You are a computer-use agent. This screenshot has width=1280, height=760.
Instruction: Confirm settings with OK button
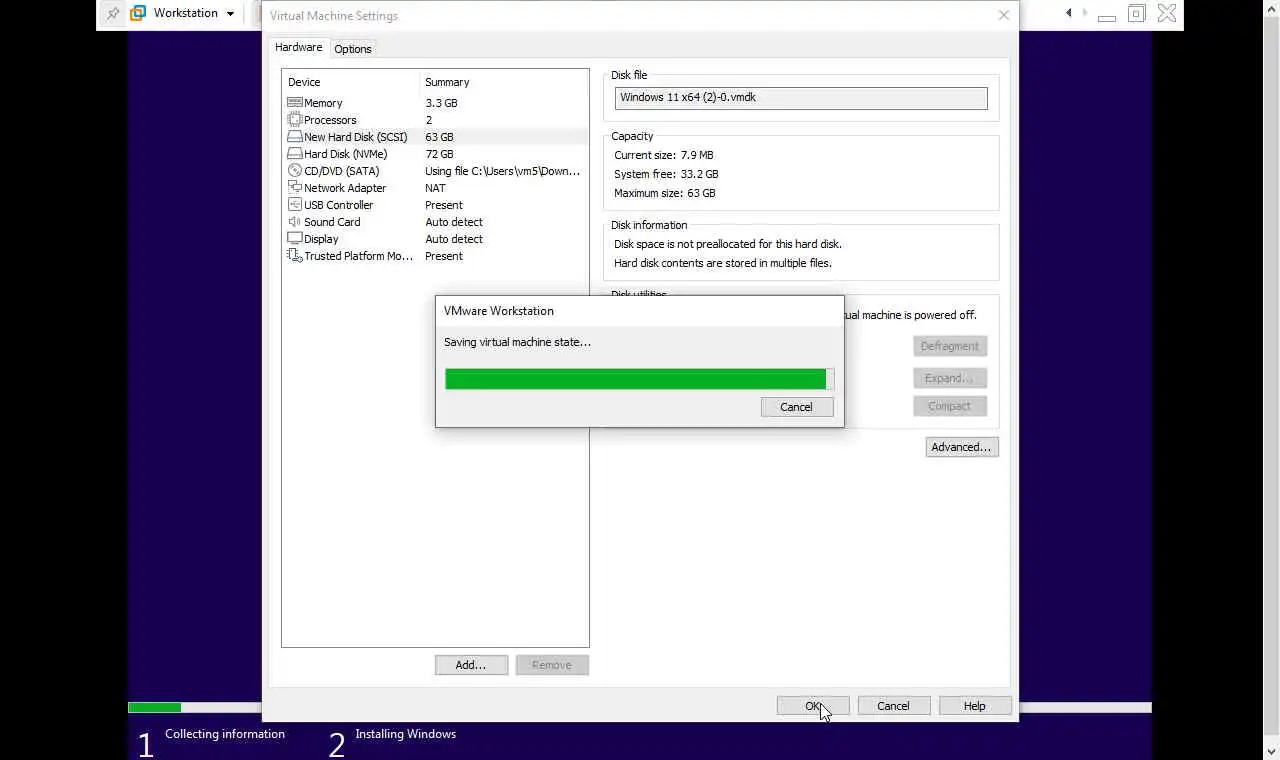(x=813, y=706)
